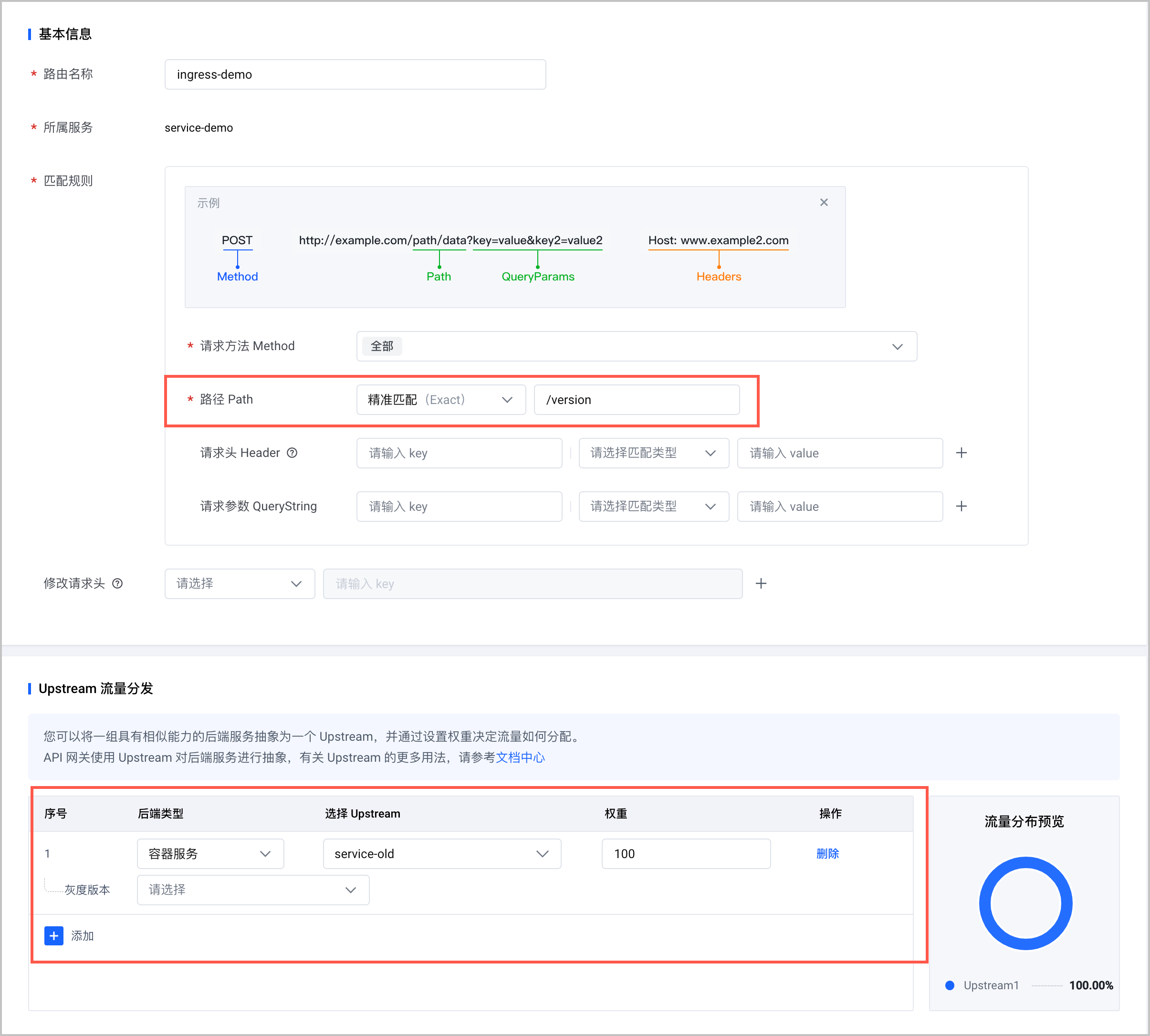Add another QueryString row with plus icon

point(962,506)
